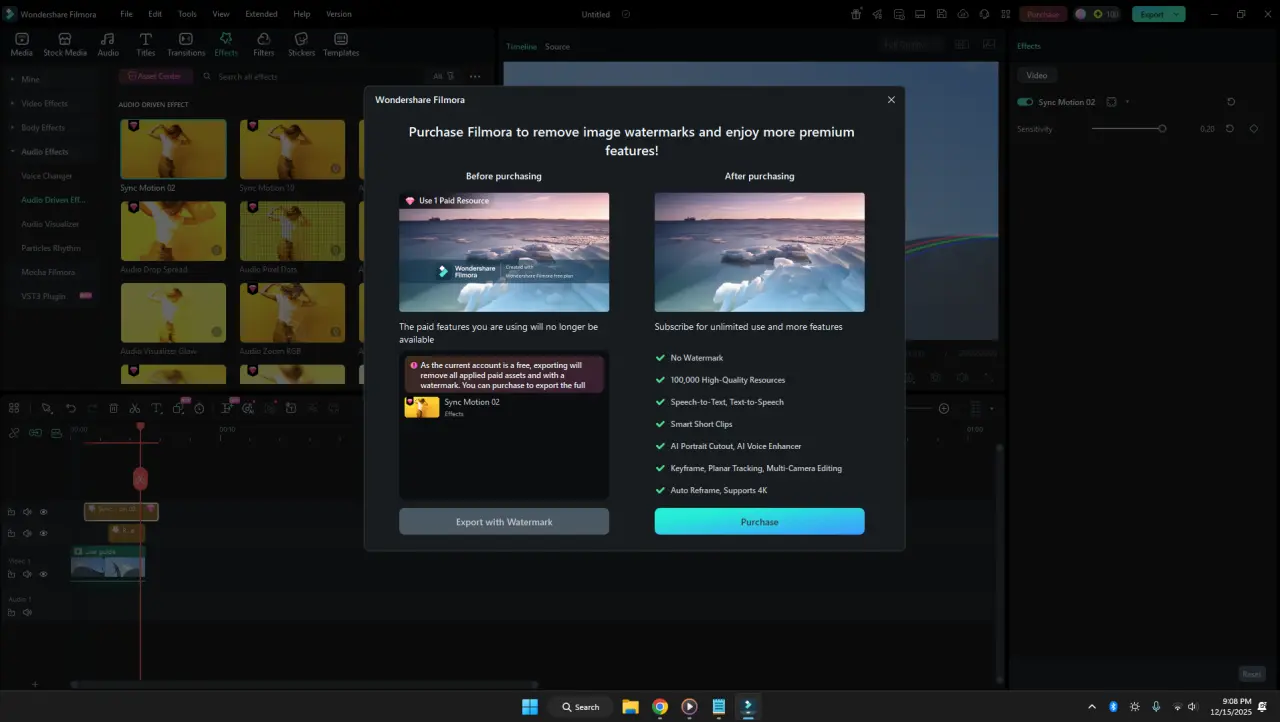Delete clip using the trash icon
The width and height of the screenshot is (1280, 722).
[x=113, y=408]
